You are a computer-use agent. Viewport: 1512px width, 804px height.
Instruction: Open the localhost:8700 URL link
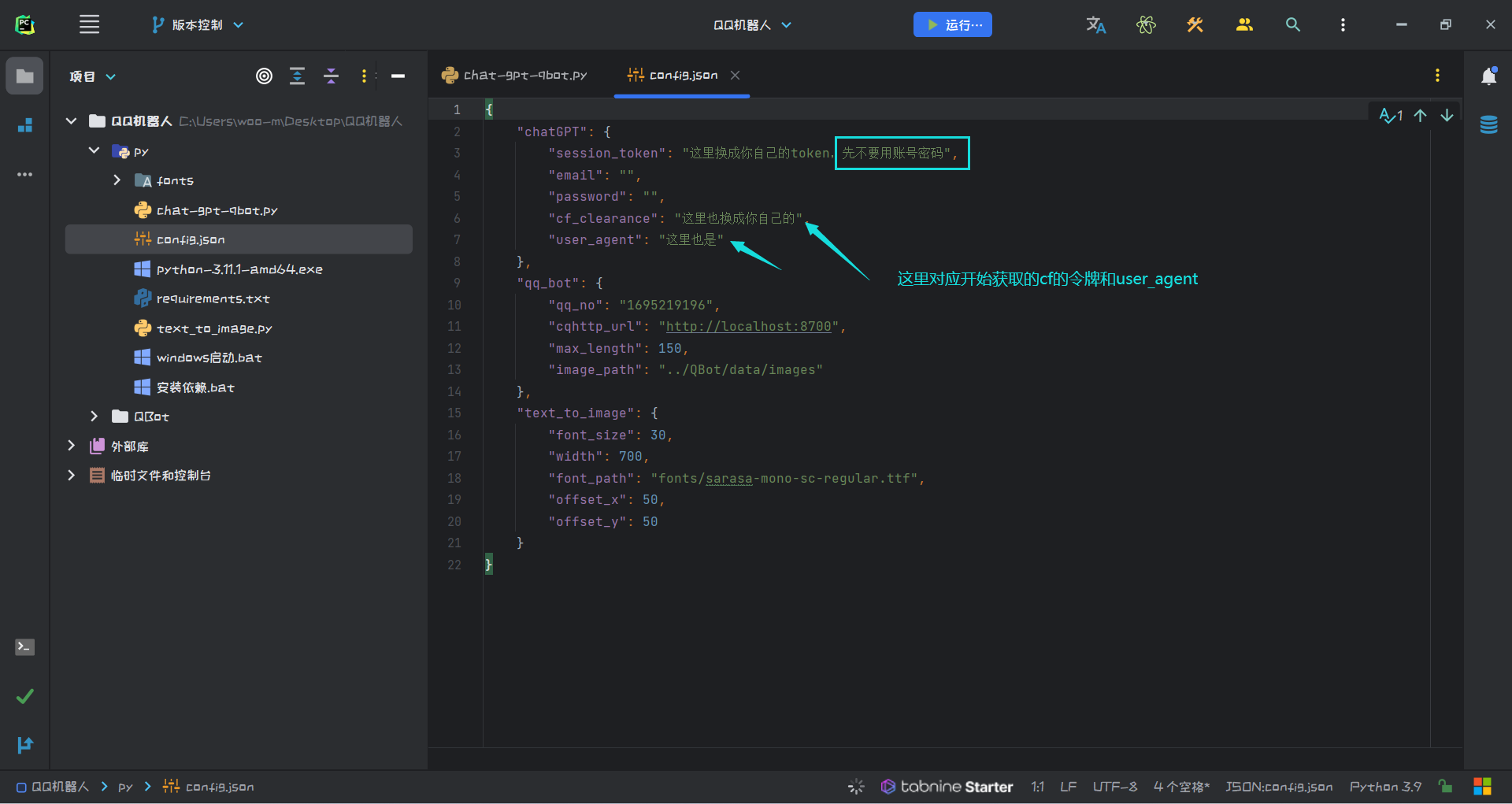(748, 326)
